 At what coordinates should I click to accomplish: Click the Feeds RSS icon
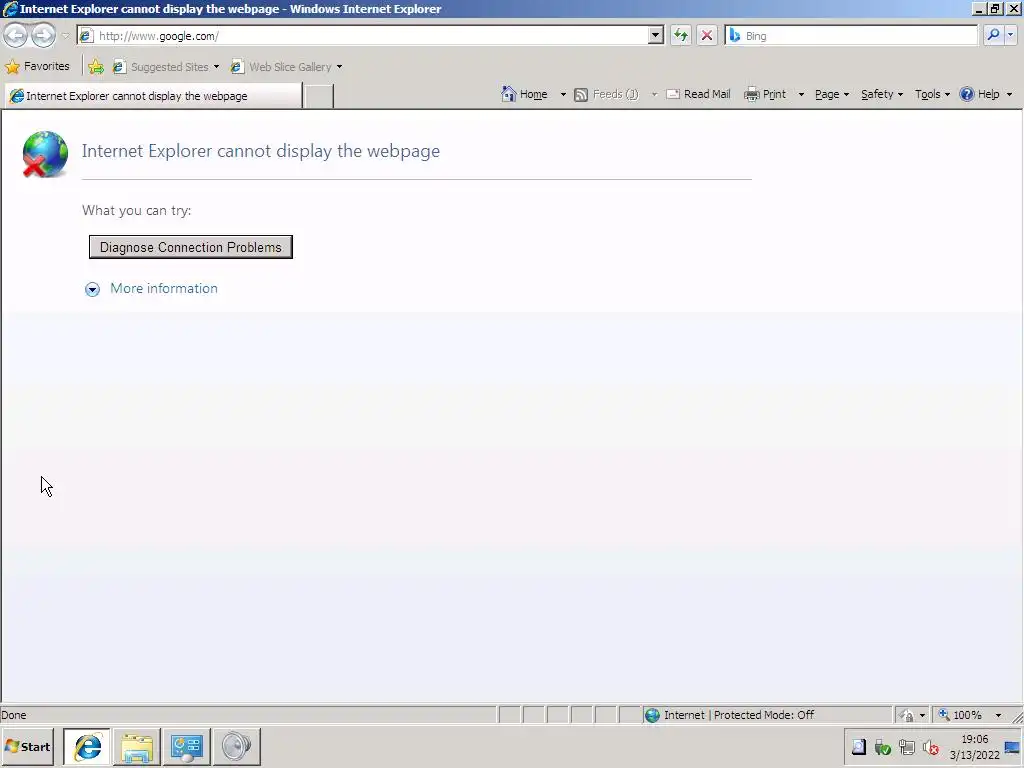tap(581, 95)
